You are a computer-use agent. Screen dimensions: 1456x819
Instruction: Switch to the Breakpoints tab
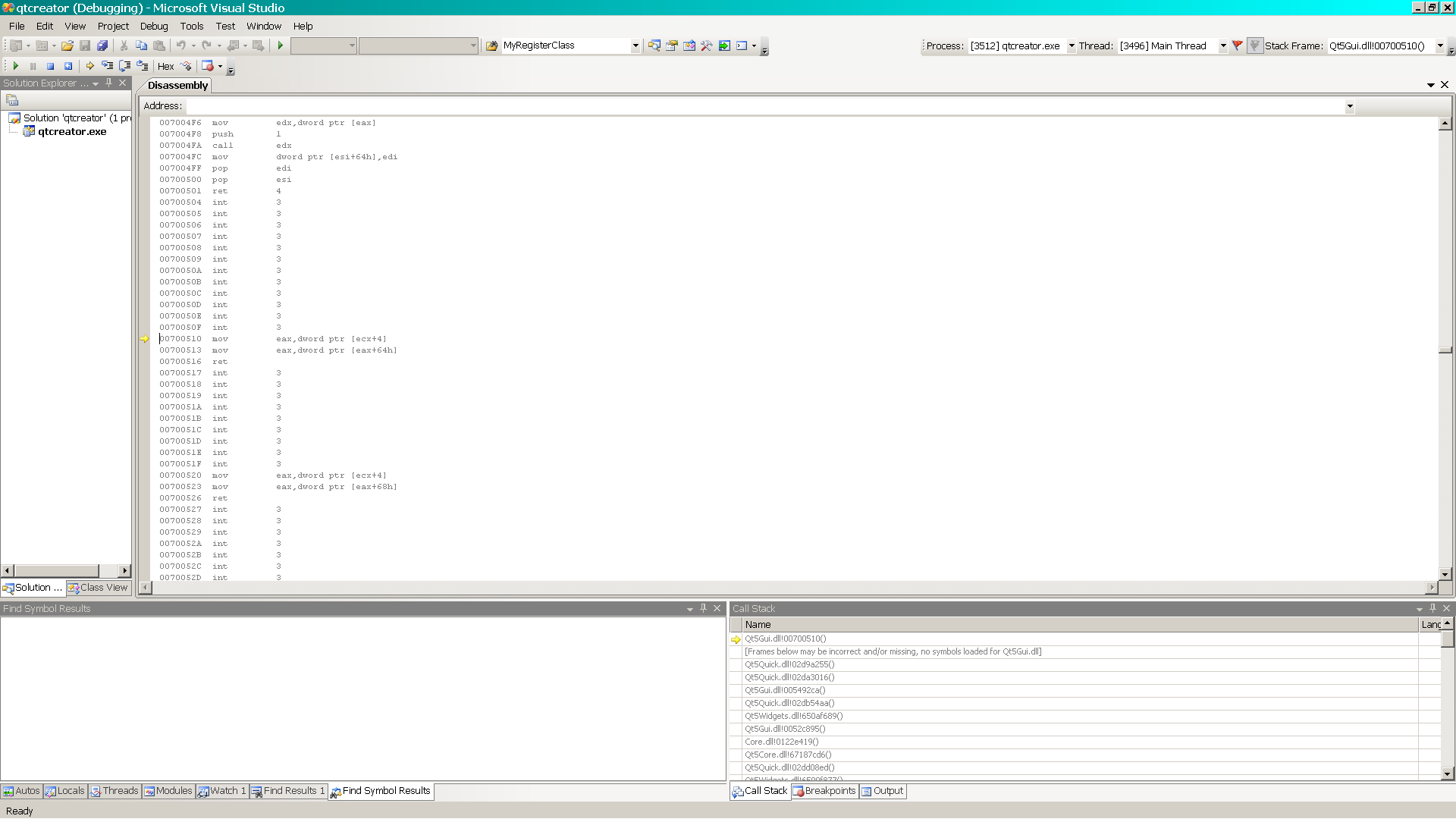(x=824, y=791)
